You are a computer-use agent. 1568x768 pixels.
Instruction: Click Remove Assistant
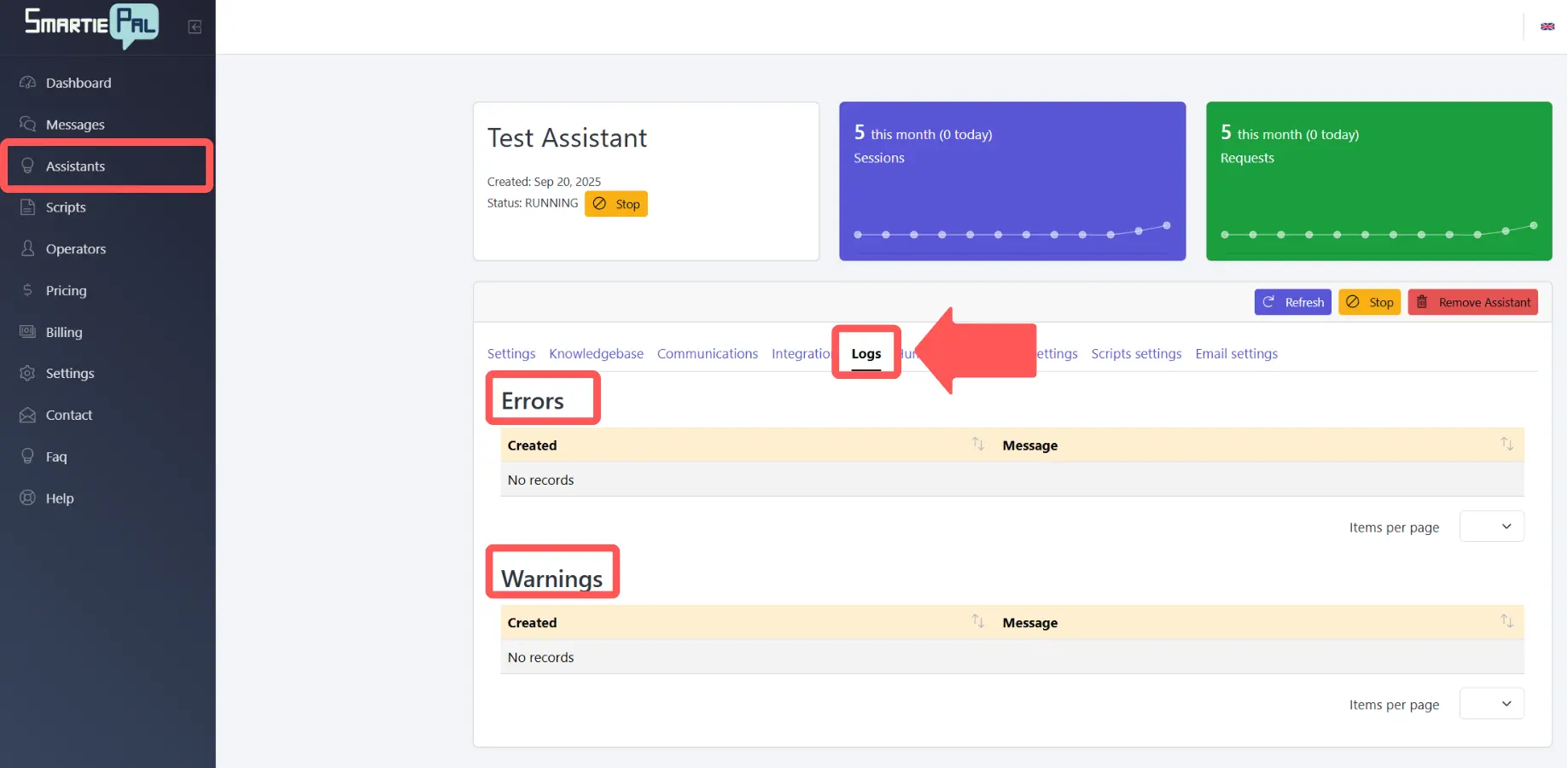[1472, 301]
